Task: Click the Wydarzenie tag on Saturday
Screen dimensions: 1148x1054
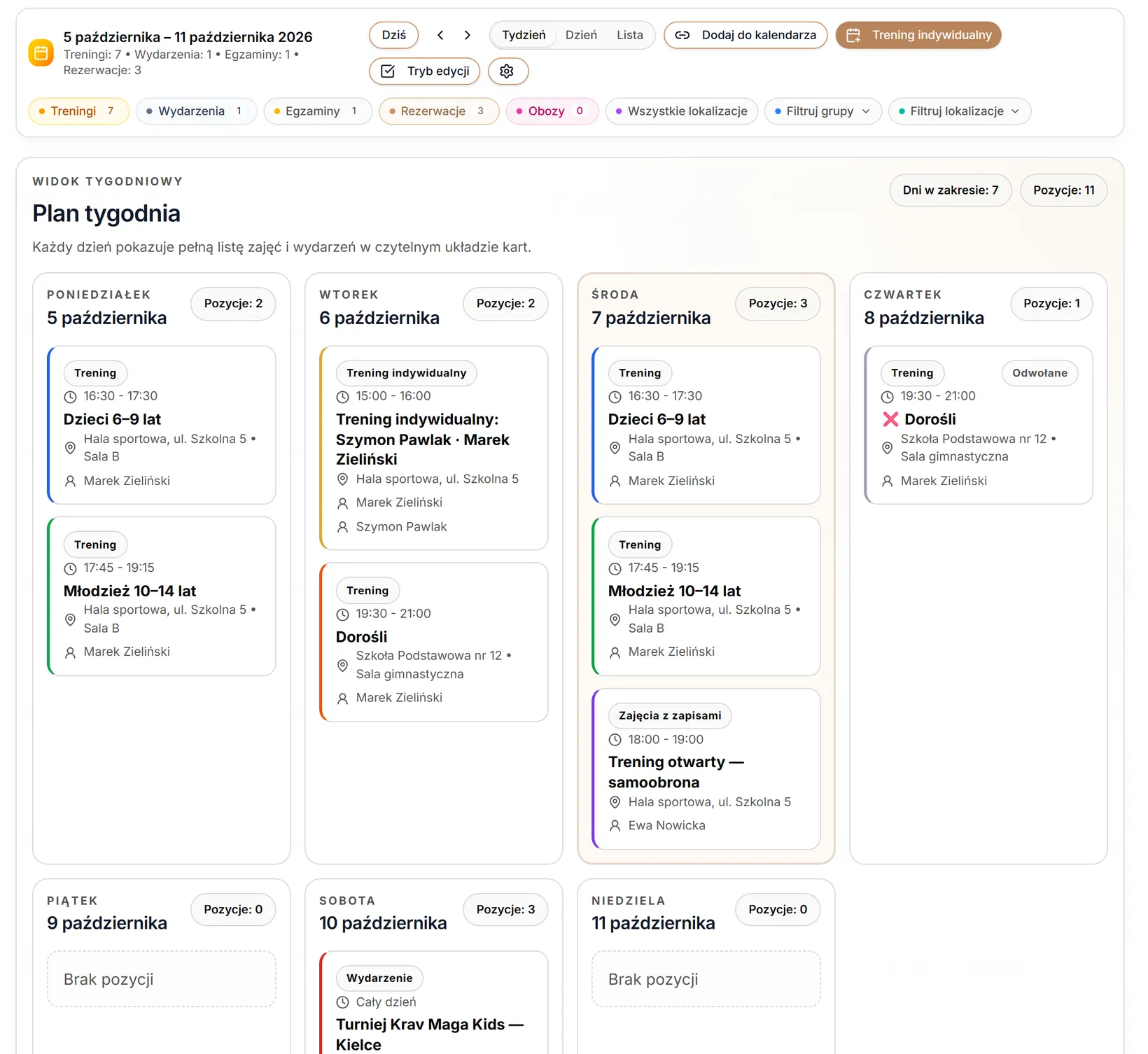Action: [379, 978]
